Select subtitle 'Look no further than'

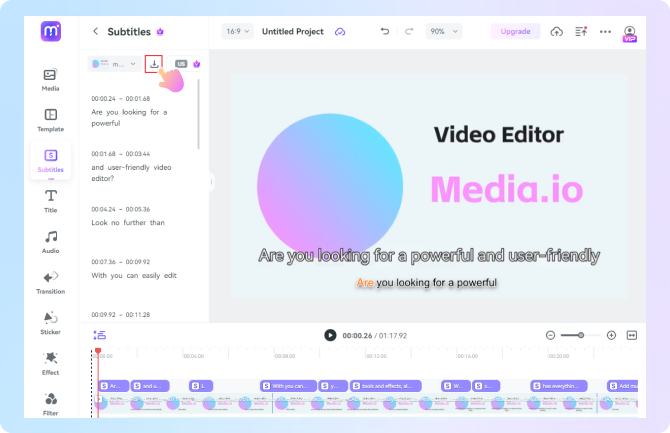(x=128, y=222)
